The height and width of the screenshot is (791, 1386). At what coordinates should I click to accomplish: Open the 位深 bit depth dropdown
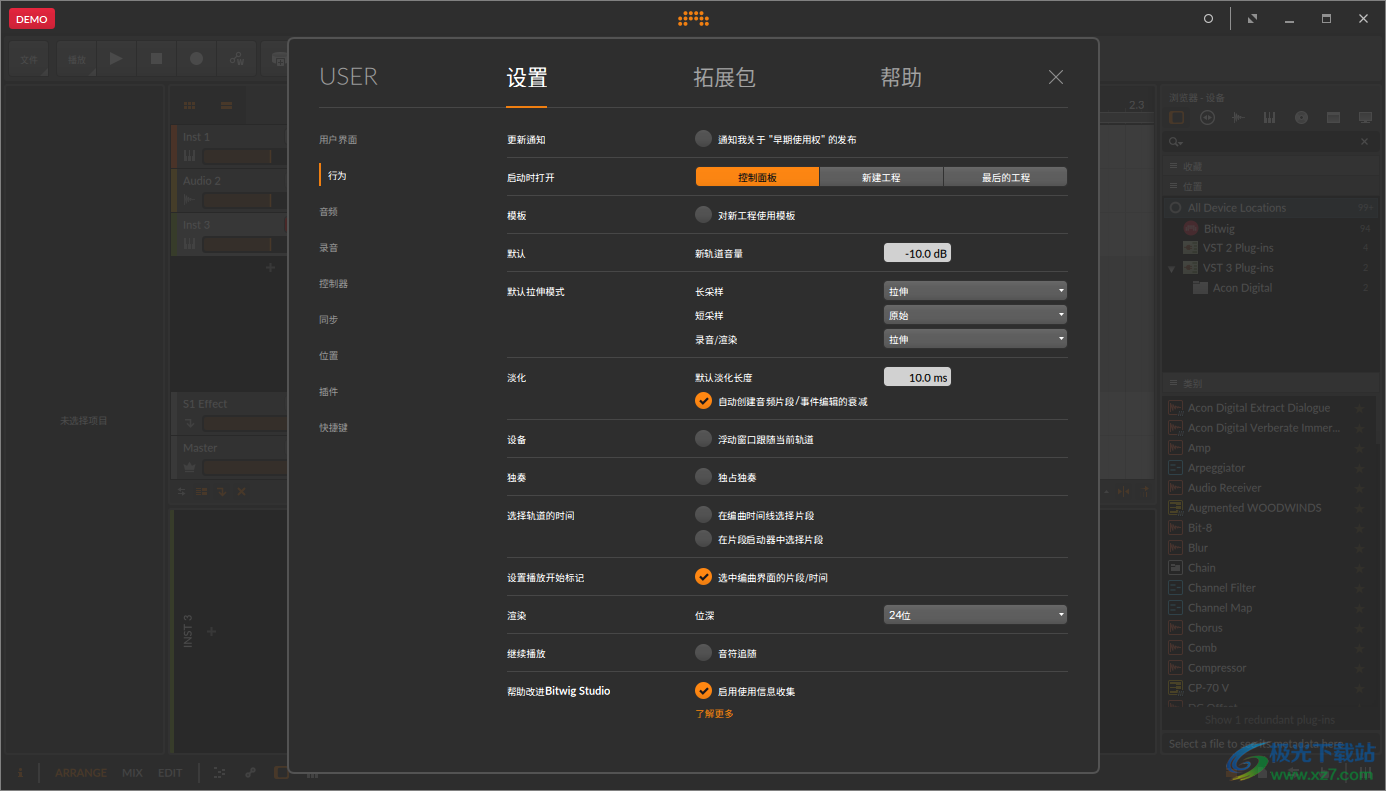[974, 614]
